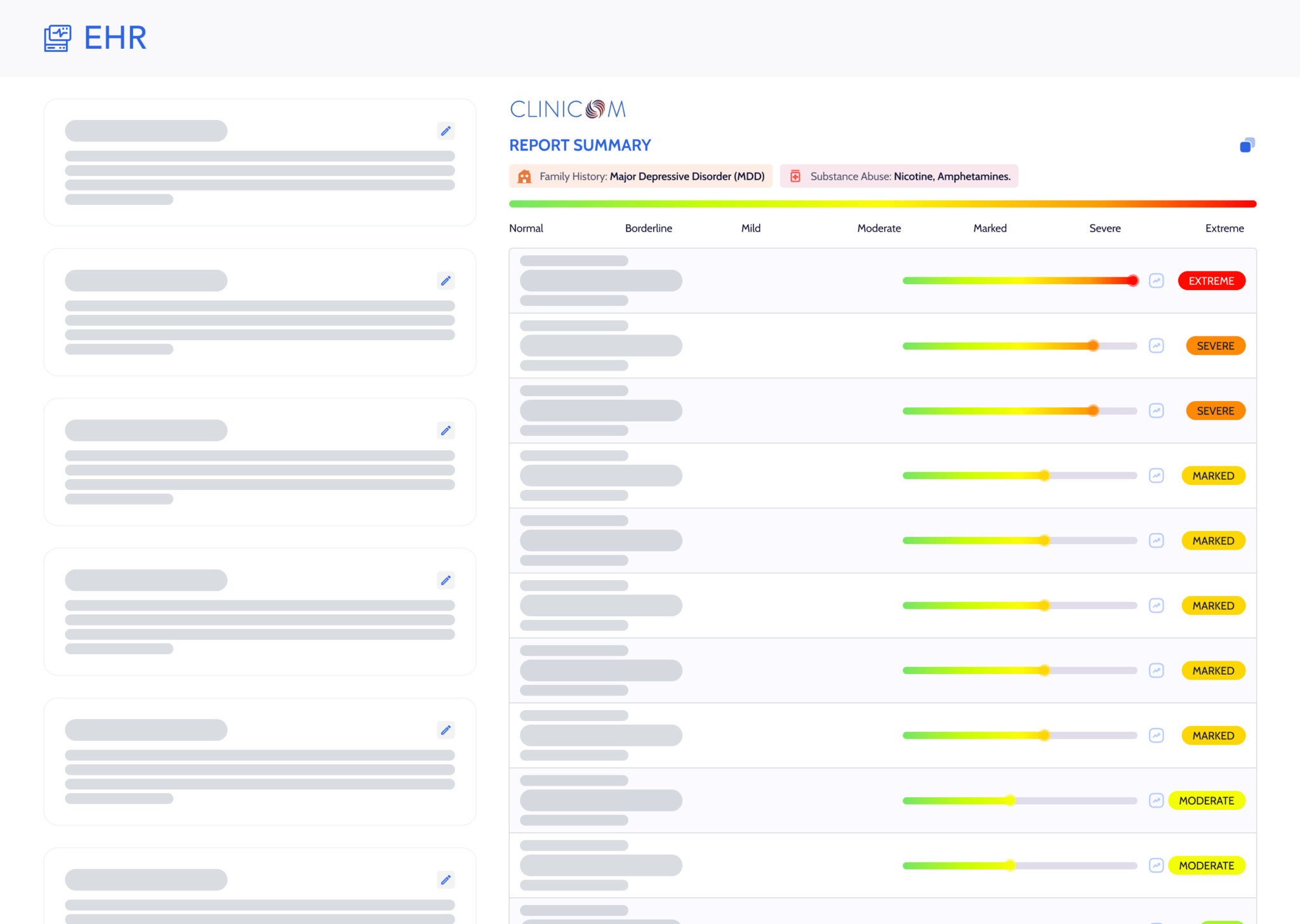Click the EHR monitor logo icon
The image size is (1300, 924).
(x=57, y=38)
